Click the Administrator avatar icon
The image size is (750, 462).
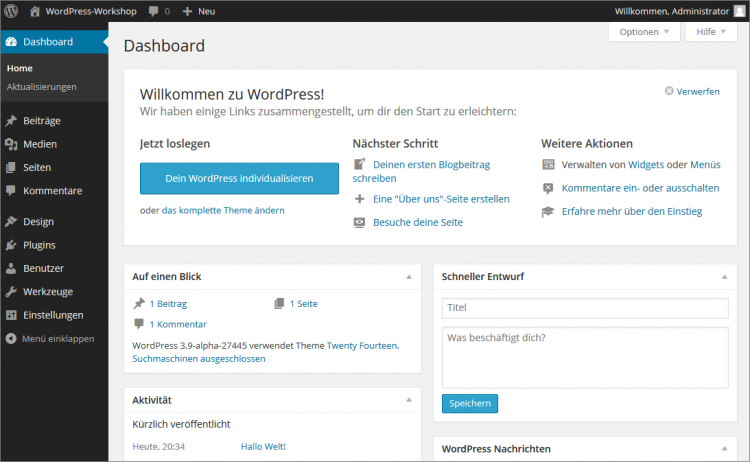739,10
